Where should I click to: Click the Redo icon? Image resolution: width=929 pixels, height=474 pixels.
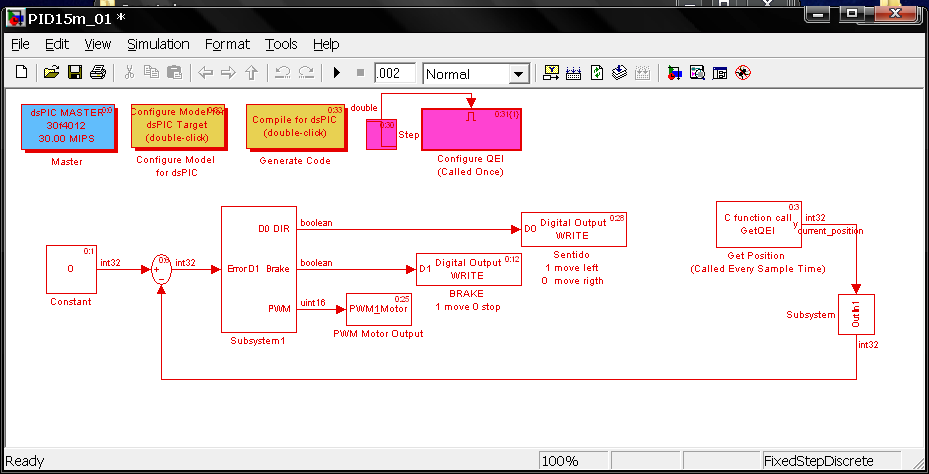(306, 73)
